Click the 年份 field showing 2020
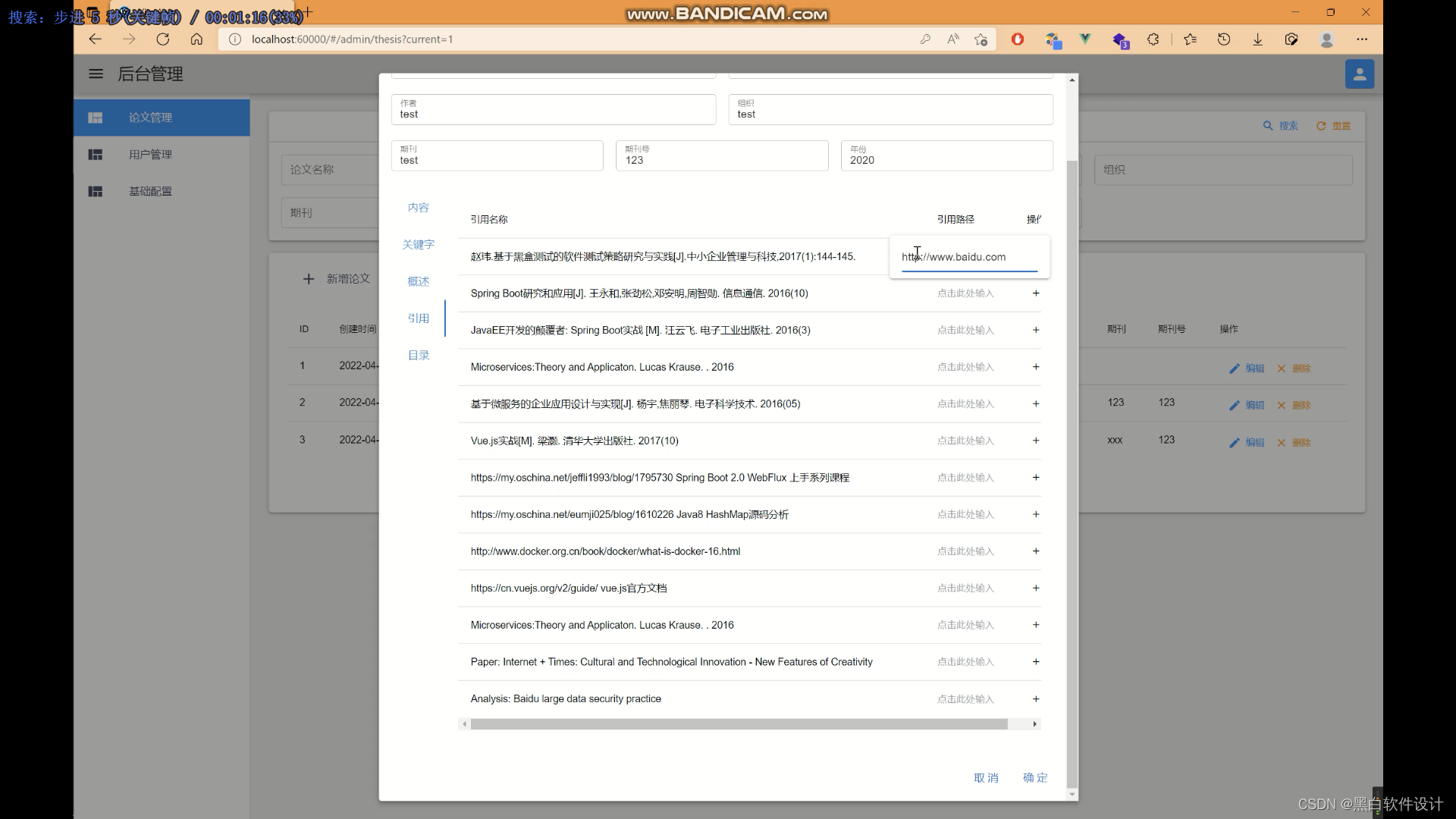The image size is (1456, 819). pos(946,155)
